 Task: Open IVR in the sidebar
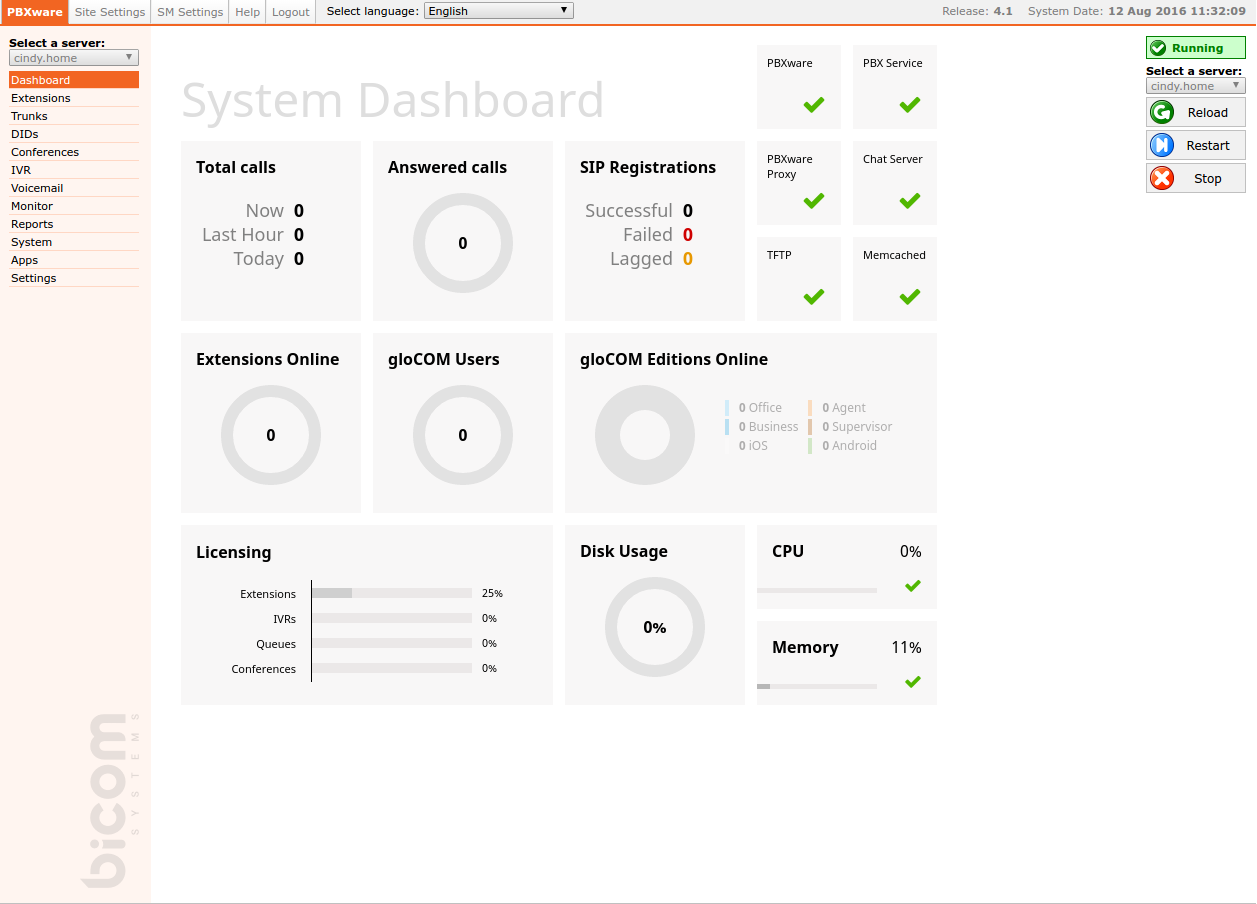click(74, 170)
